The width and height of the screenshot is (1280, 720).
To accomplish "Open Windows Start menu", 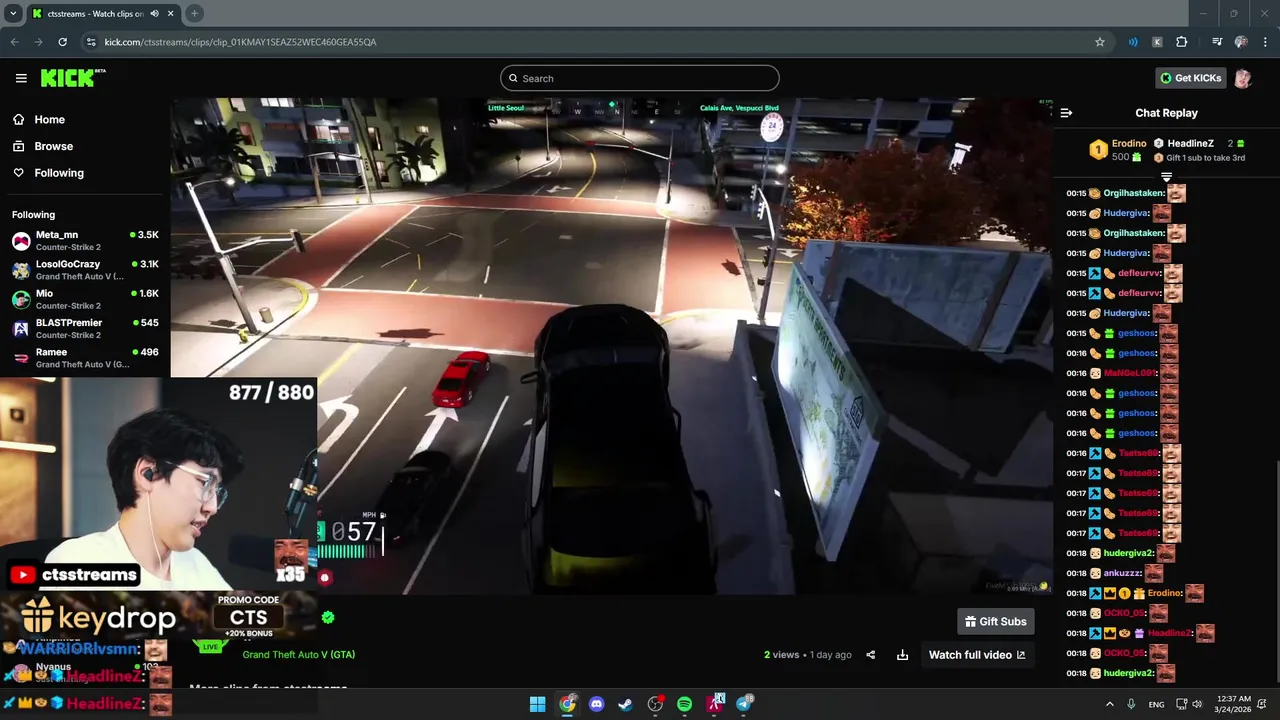I will [537, 704].
